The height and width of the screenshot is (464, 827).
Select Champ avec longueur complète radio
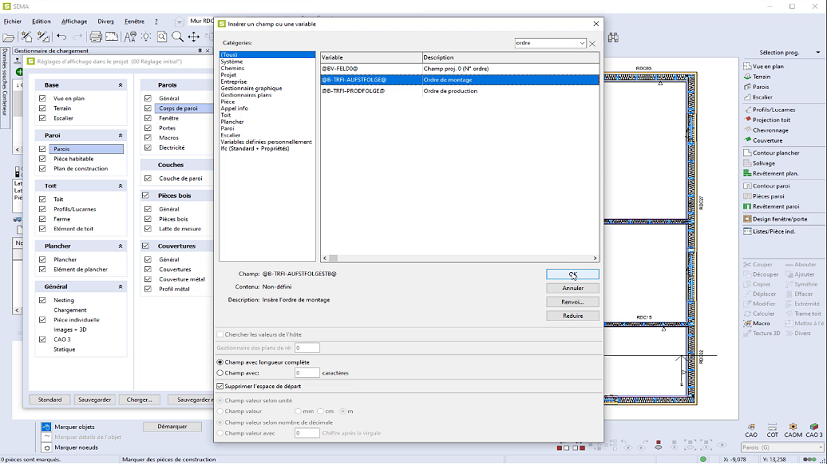(221, 361)
